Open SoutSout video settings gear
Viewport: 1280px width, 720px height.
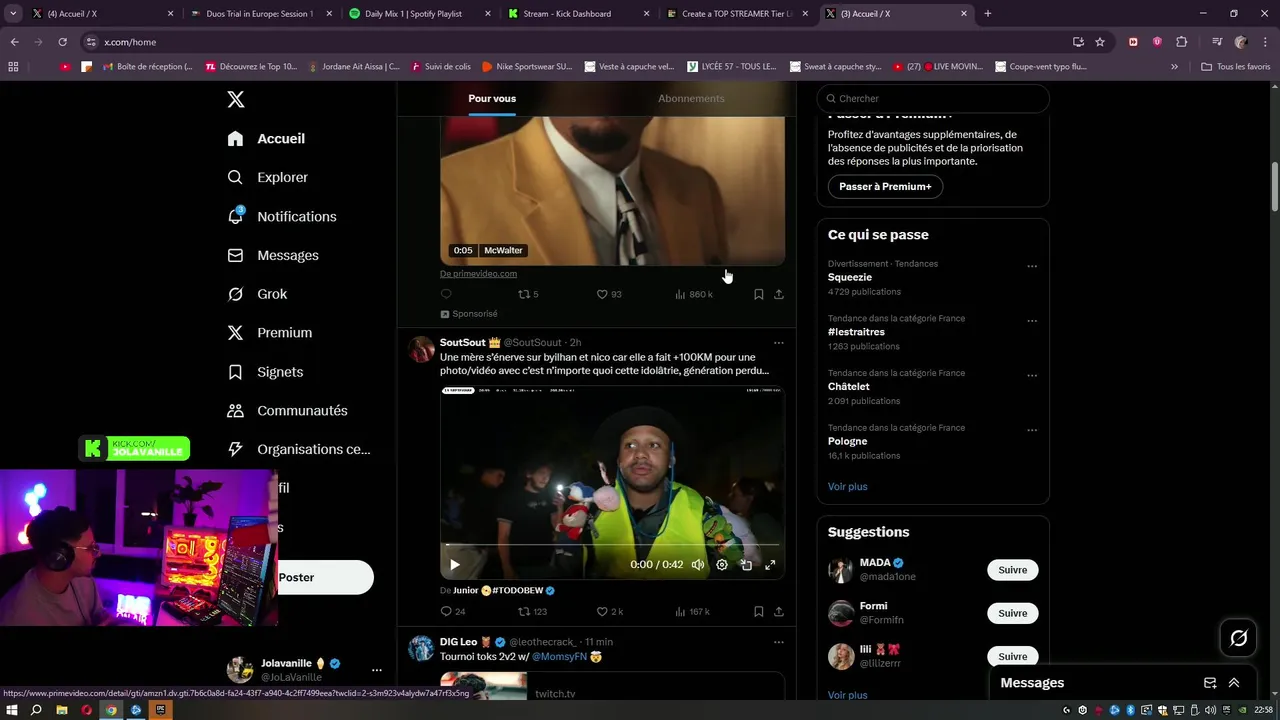click(x=721, y=565)
